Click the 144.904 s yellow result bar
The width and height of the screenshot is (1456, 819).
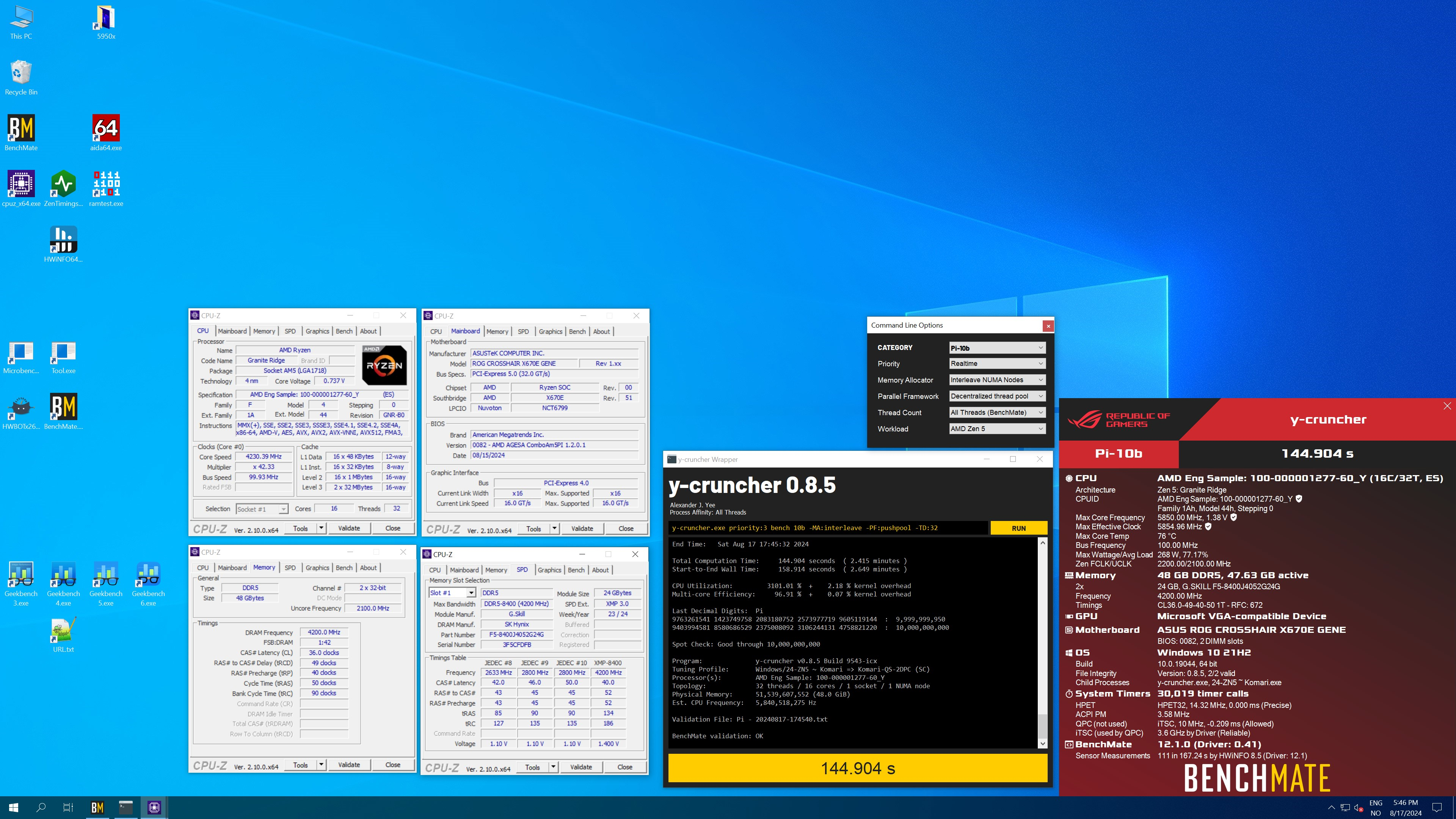coord(857,768)
